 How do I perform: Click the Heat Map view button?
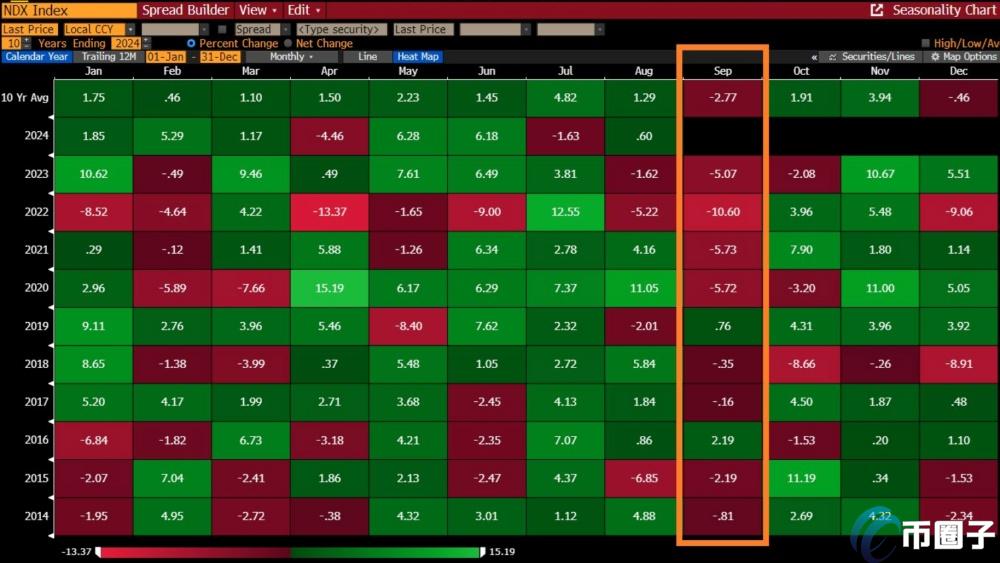point(417,57)
